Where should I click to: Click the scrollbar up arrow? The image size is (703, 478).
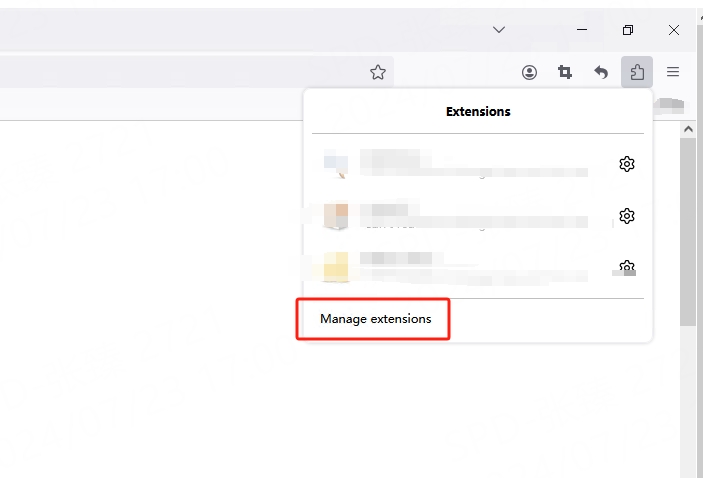click(x=688, y=130)
